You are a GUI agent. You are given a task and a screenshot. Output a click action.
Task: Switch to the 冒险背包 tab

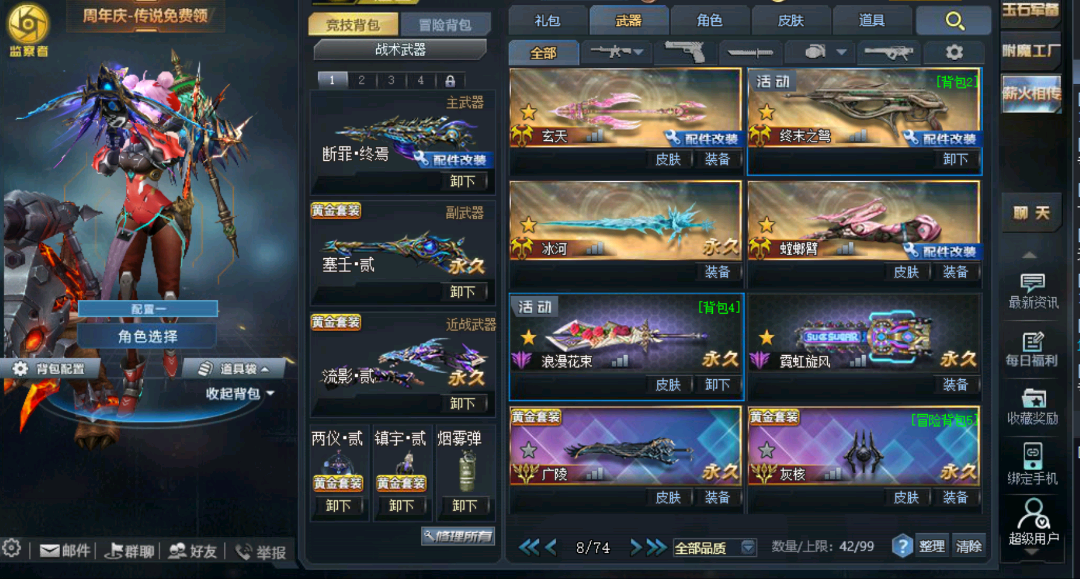[x=446, y=25]
